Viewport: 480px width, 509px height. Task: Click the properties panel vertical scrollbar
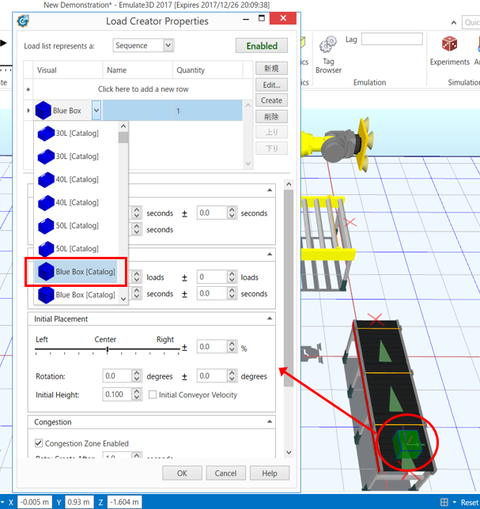coord(289,288)
